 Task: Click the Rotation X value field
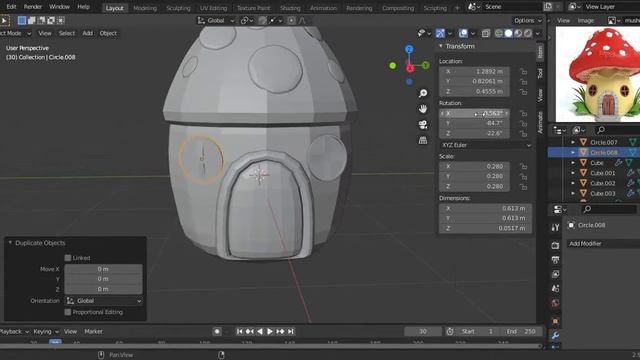(474, 113)
